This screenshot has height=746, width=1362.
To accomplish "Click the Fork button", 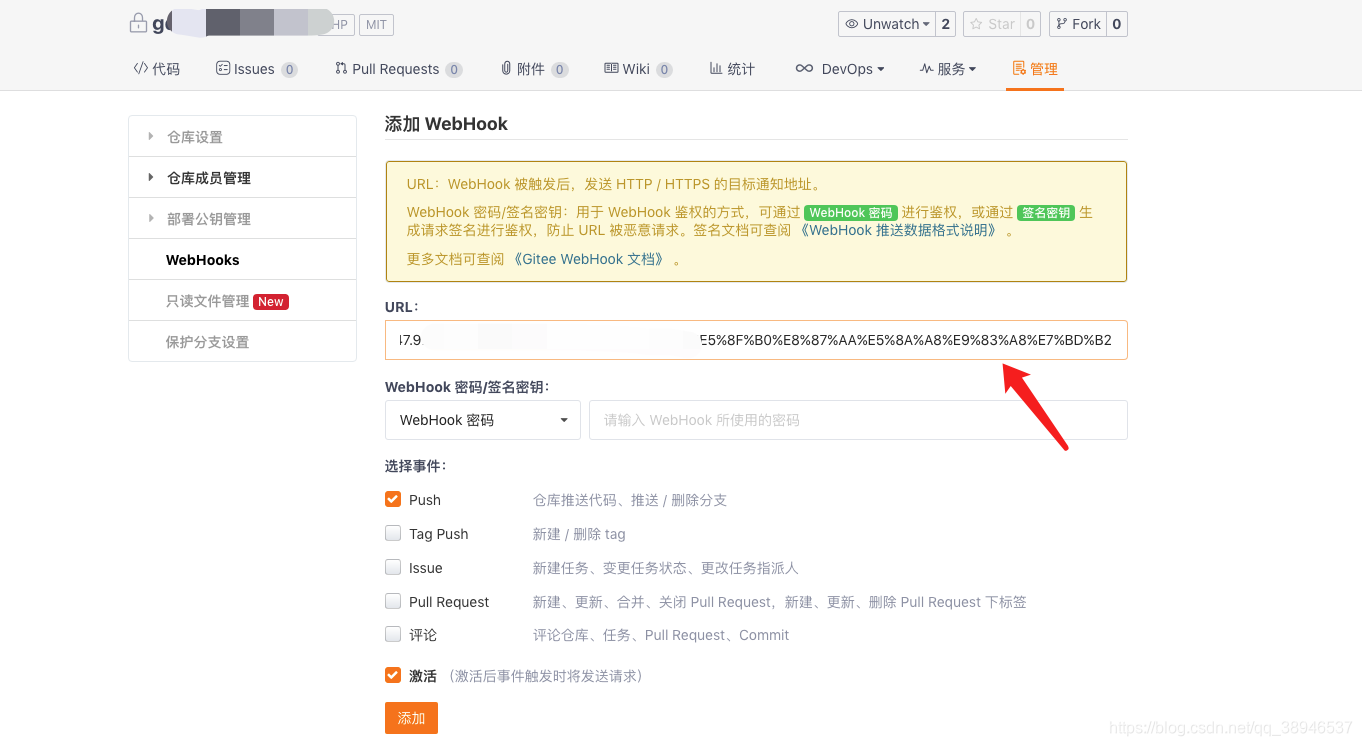I will (x=1078, y=24).
